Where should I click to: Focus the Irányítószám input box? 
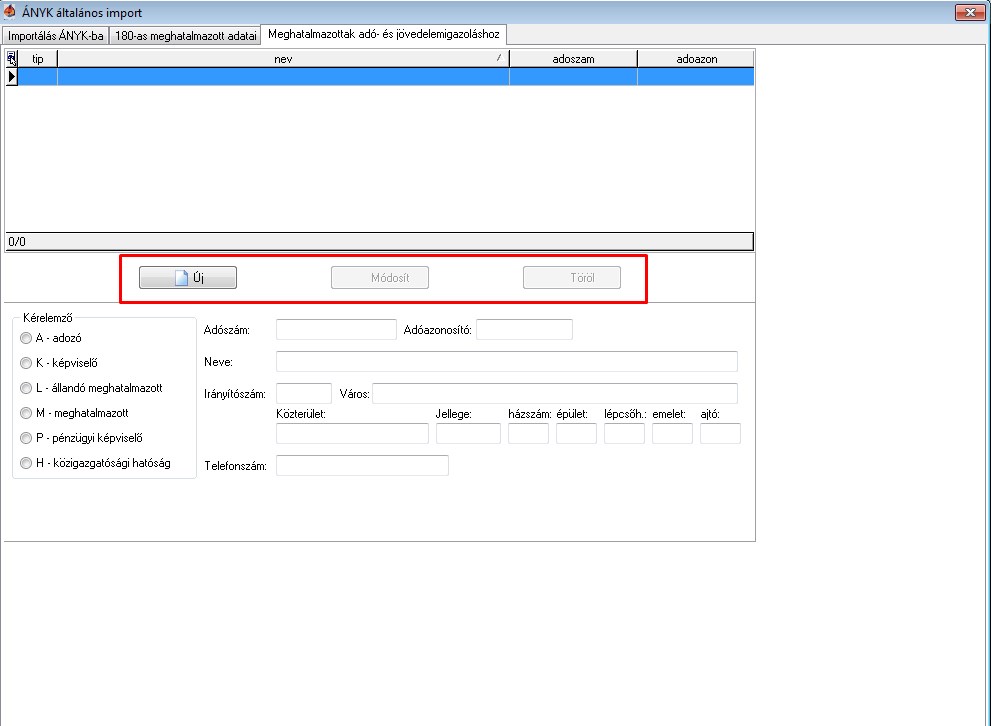tap(304, 393)
